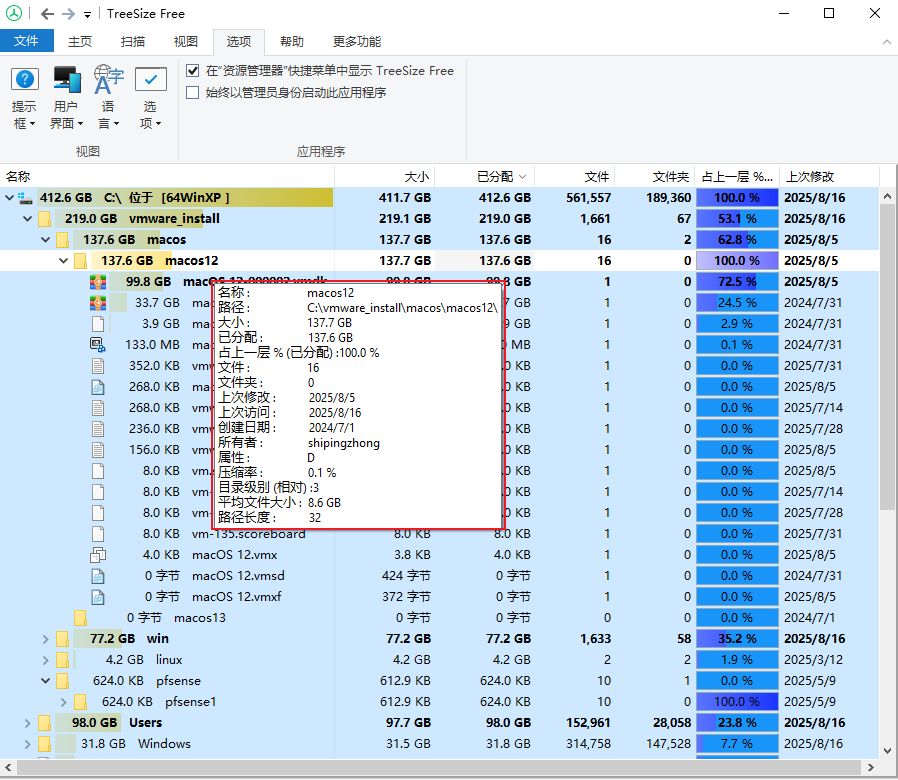Collapse the ribbon with the up chevron
898x780 pixels.
pyautogui.click(x=887, y=42)
